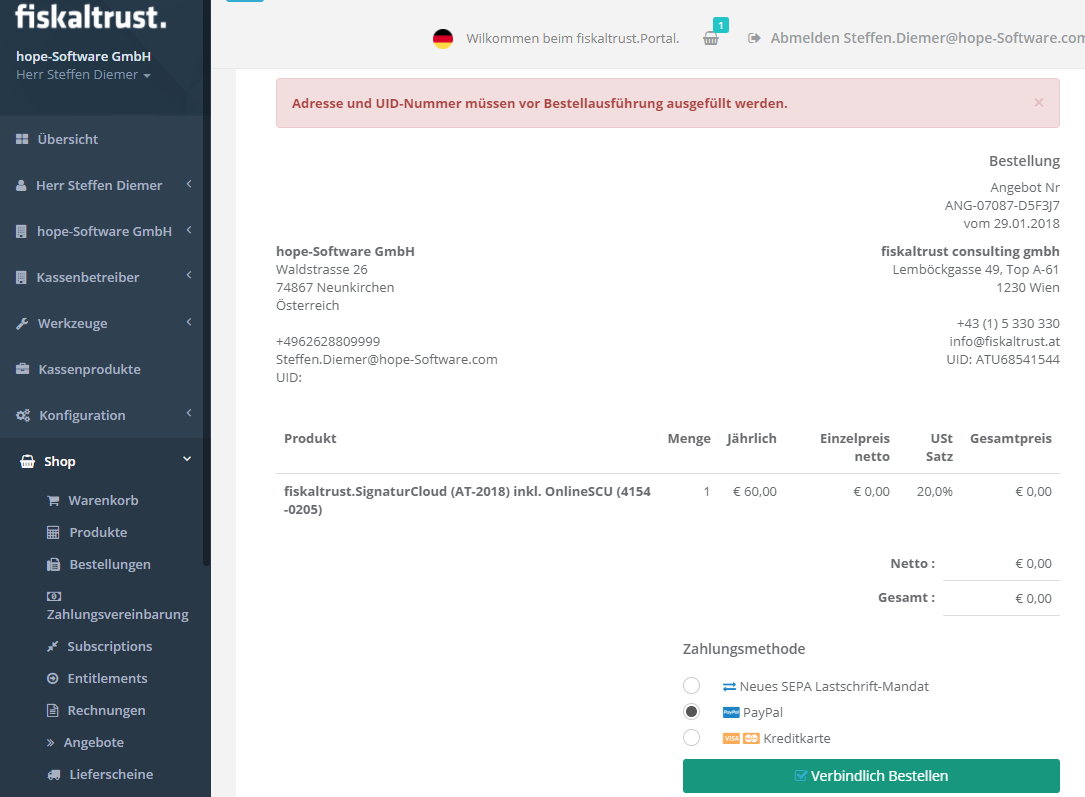Collapse the Shop menu chevron
This screenshot has width=1085, height=797.
pos(187,459)
